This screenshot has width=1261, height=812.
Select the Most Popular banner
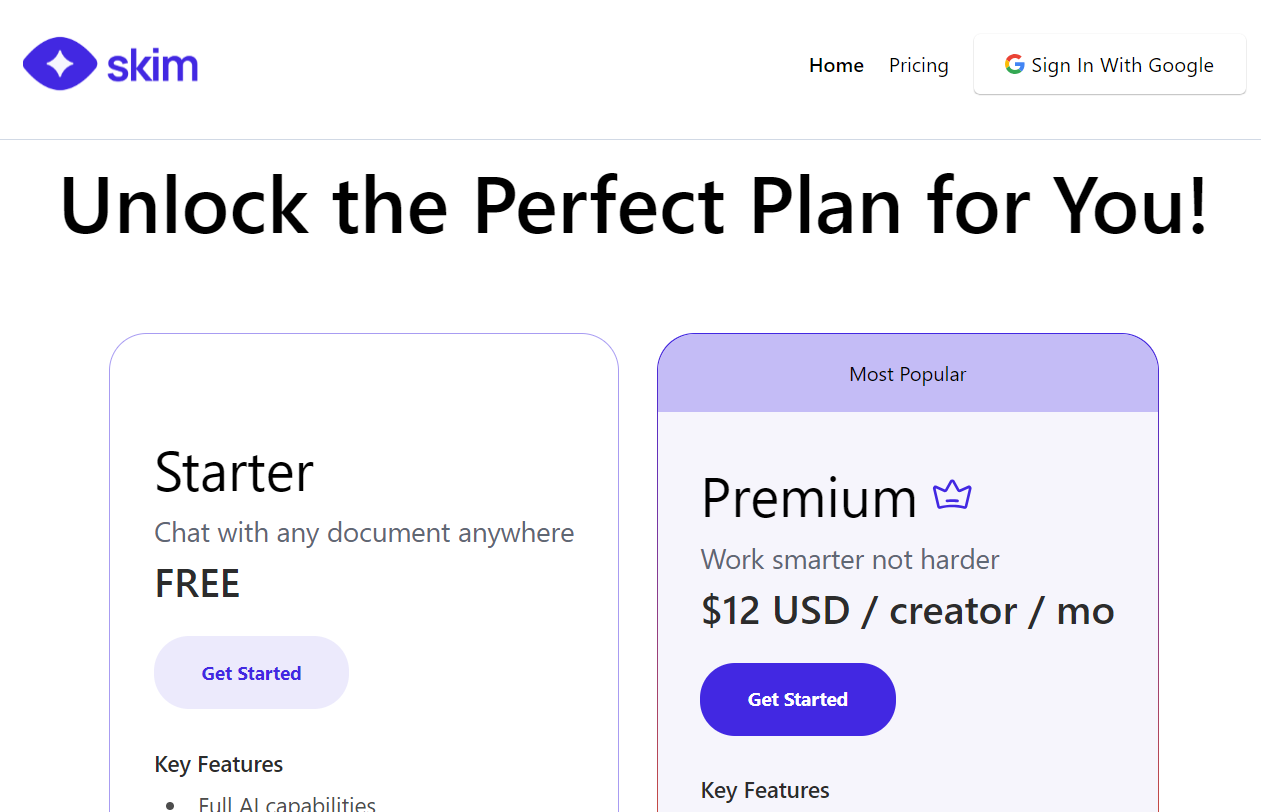point(907,374)
